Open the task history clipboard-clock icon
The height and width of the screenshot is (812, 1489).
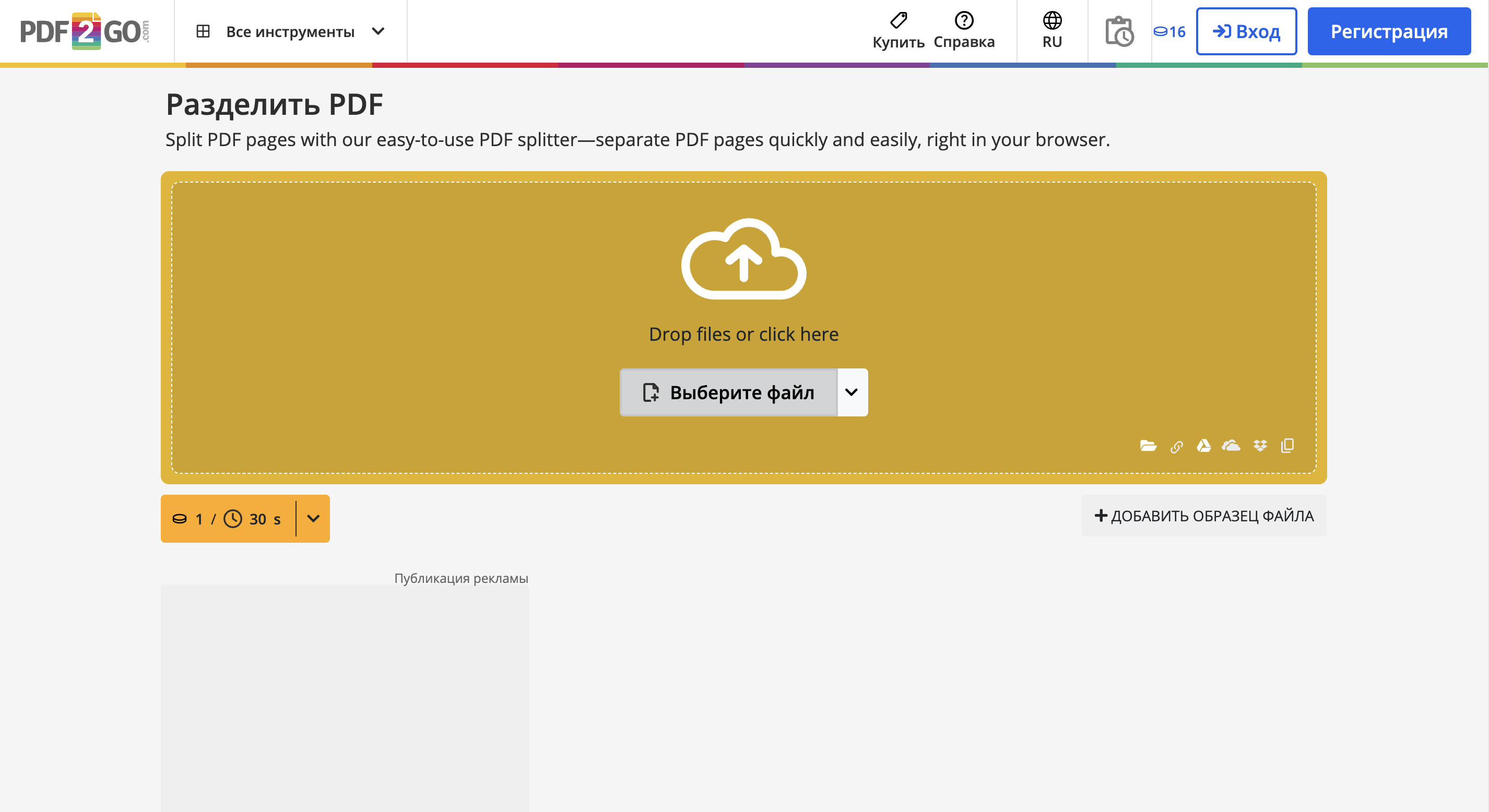coord(1119,31)
